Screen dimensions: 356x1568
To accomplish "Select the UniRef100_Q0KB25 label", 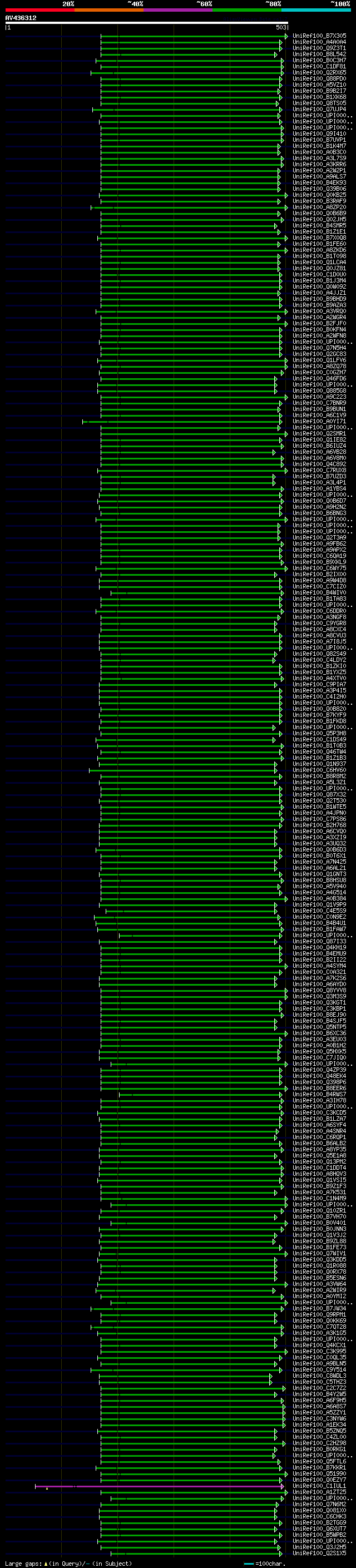I will pos(319,195).
